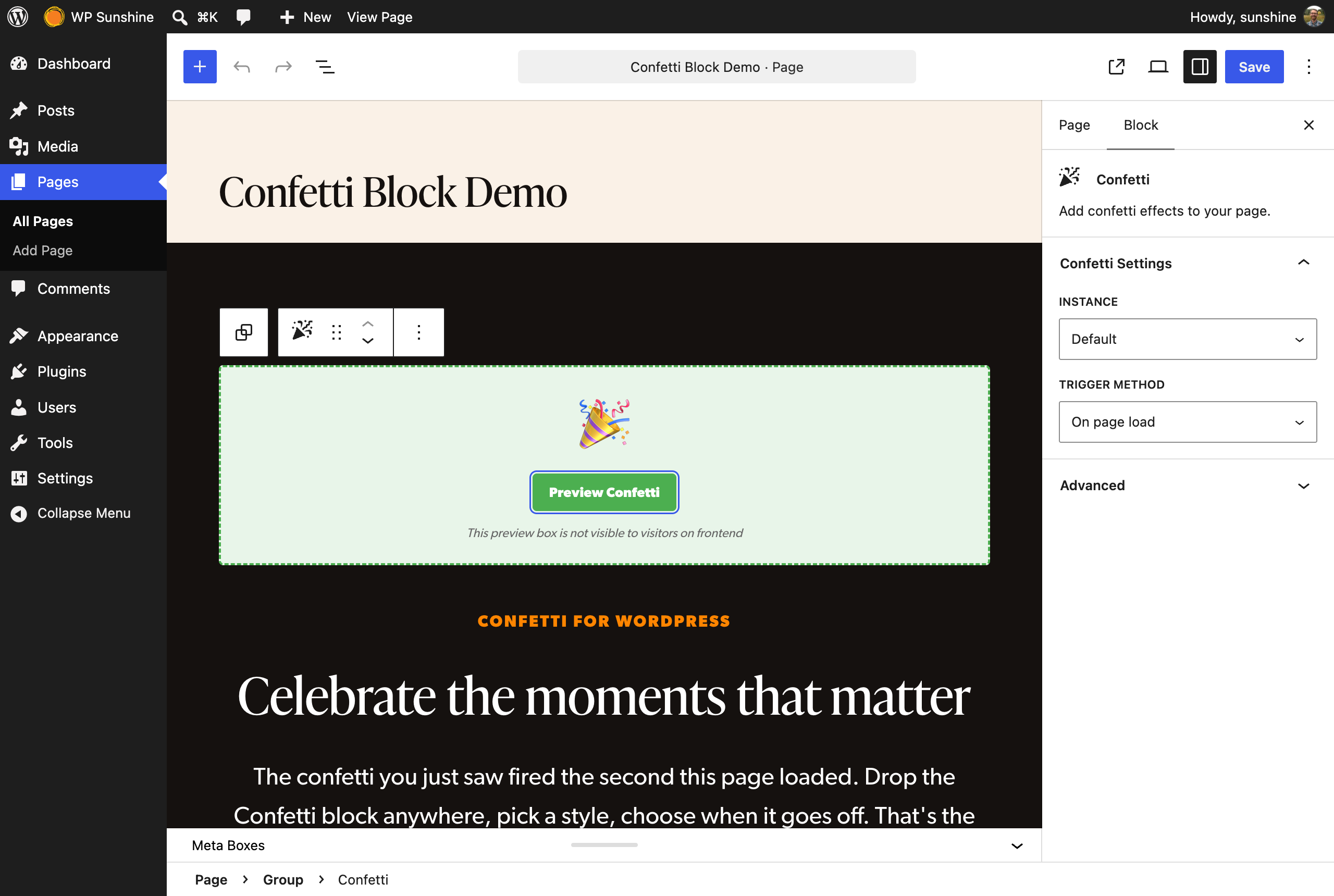The image size is (1334, 896).
Task: Select Confetti in breadcrumb
Action: point(363,879)
